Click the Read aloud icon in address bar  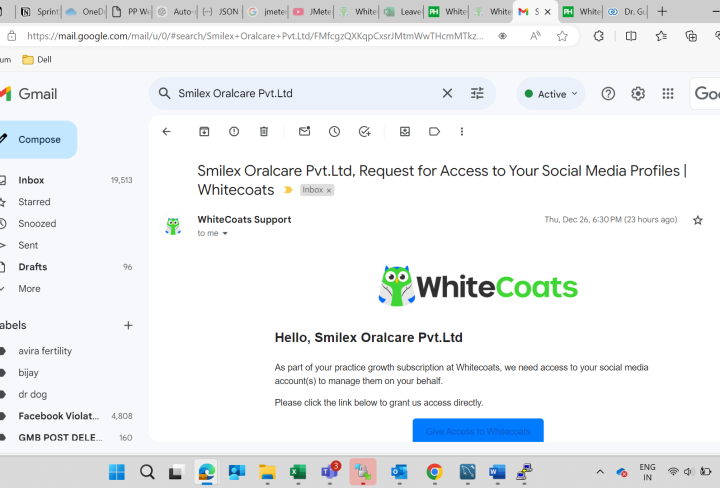(x=535, y=36)
